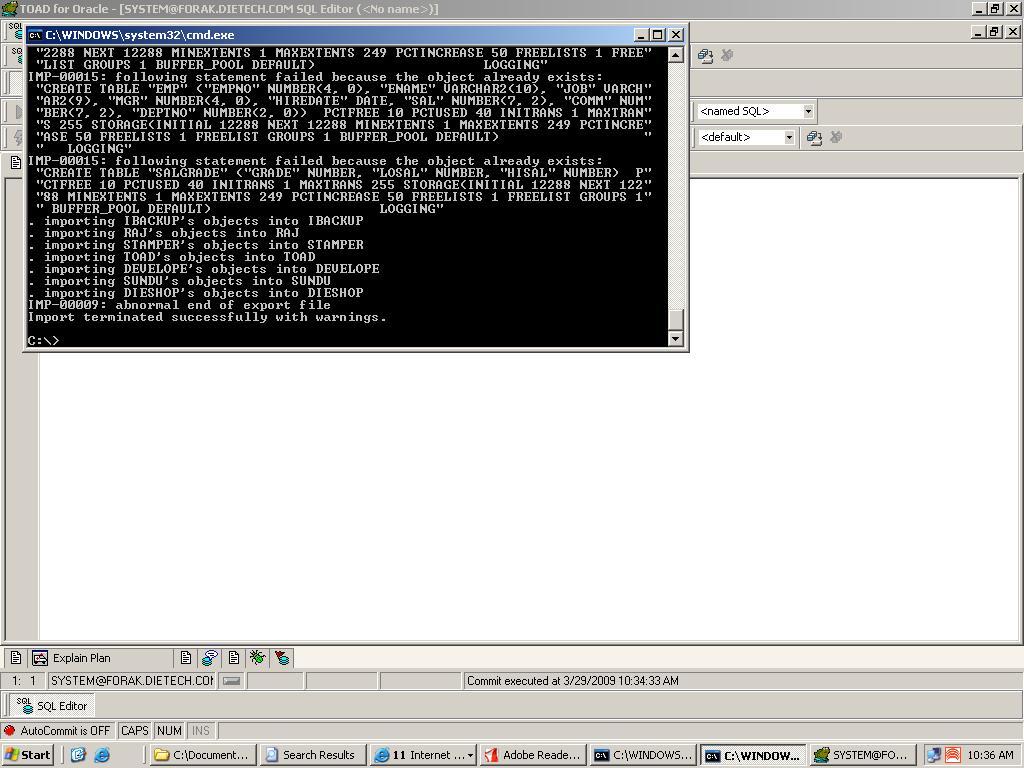The image size is (1024, 768).
Task: Switch to Search Results taskbar button
Action: pos(312,755)
